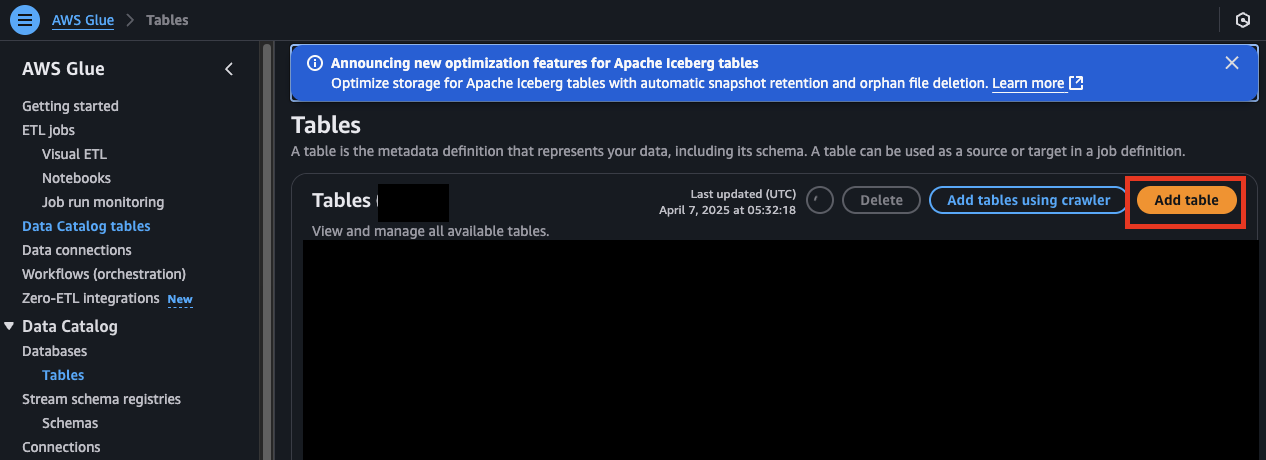This screenshot has width=1266, height=460.
Task: Open Zero-ETL integrations
Action: click(91, 298)
